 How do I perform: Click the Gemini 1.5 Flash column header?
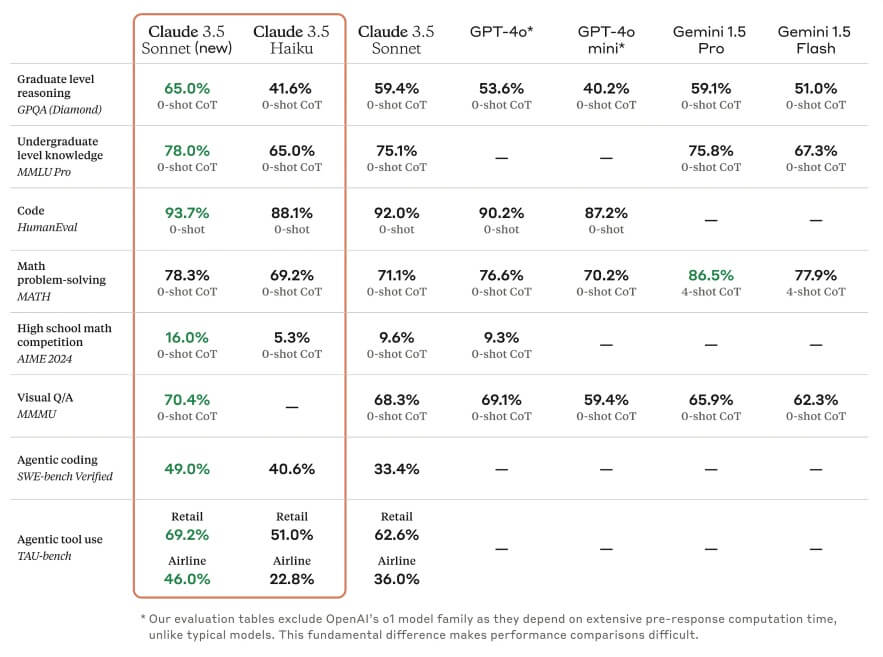tap(815, 39)
